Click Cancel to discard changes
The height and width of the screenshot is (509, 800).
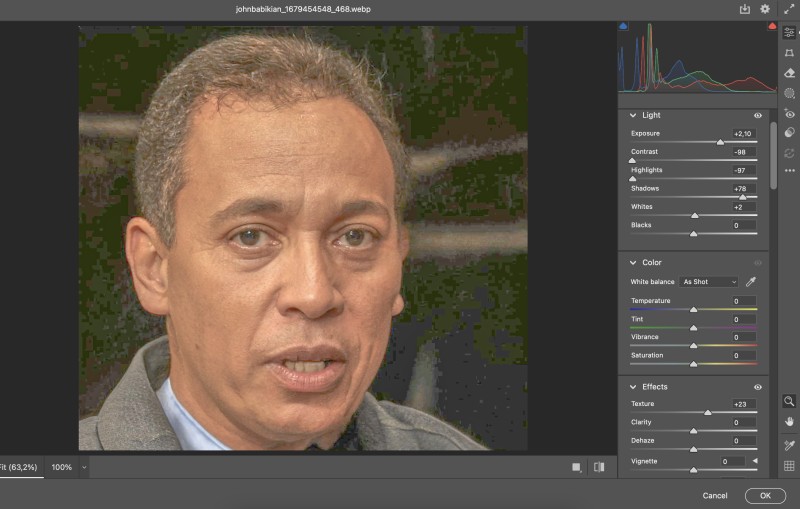point(715,495)
